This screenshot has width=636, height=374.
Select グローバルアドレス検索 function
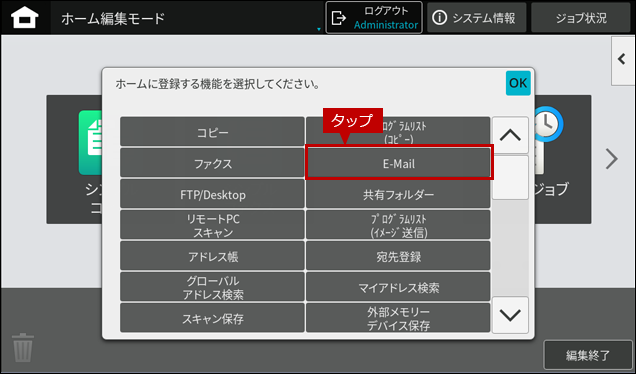212,287
